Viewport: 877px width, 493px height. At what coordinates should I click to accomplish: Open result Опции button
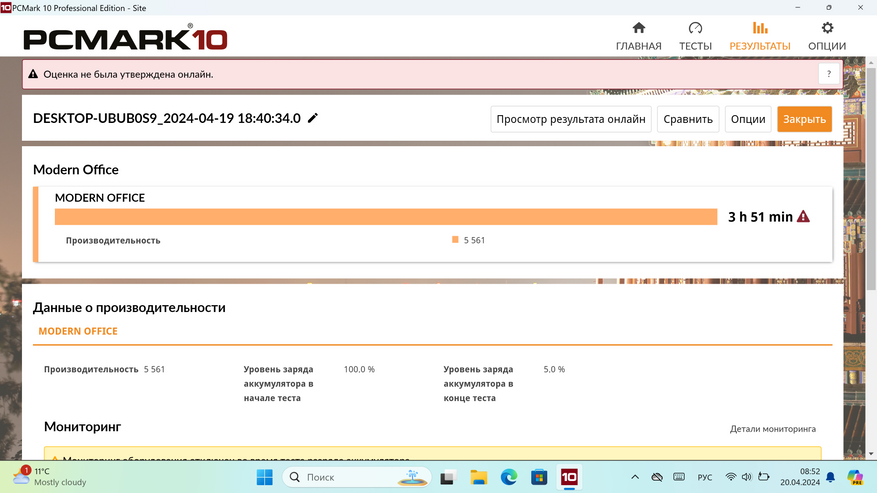(x=748, y=119)
